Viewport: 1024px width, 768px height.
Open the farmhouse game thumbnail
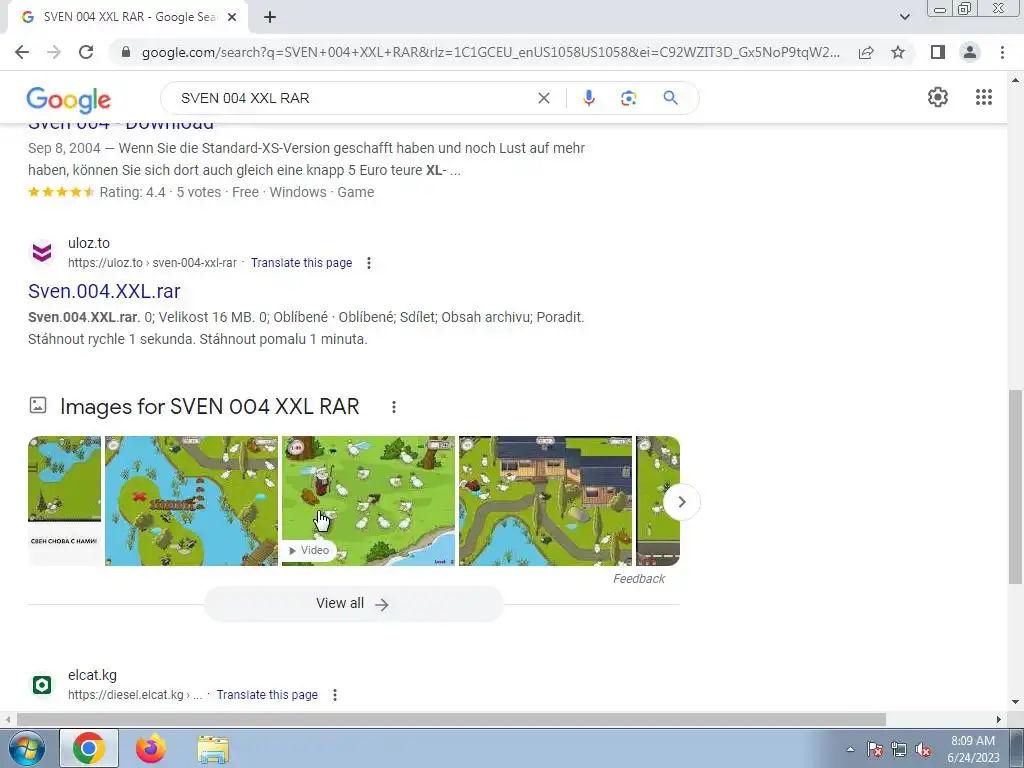click(545, 500)
